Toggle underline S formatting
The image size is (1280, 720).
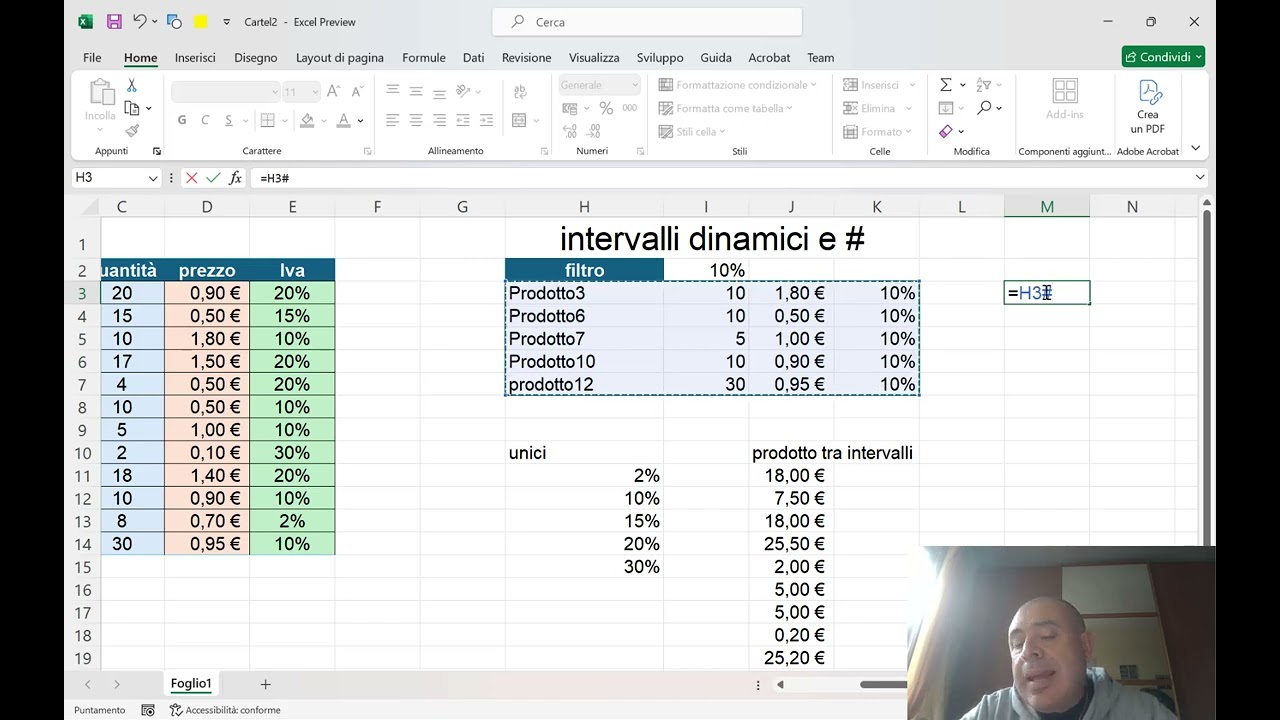(x=229, y=120)
